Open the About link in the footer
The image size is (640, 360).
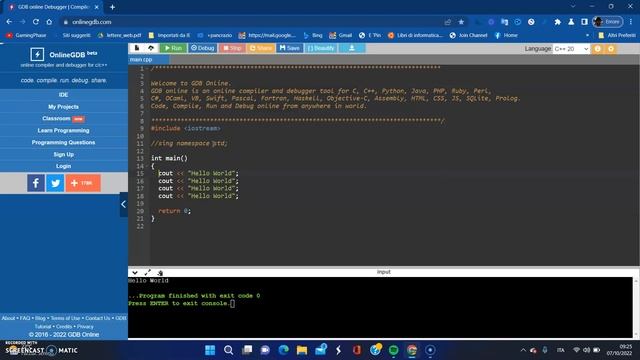pyautogui.click(x=8, y=318)
